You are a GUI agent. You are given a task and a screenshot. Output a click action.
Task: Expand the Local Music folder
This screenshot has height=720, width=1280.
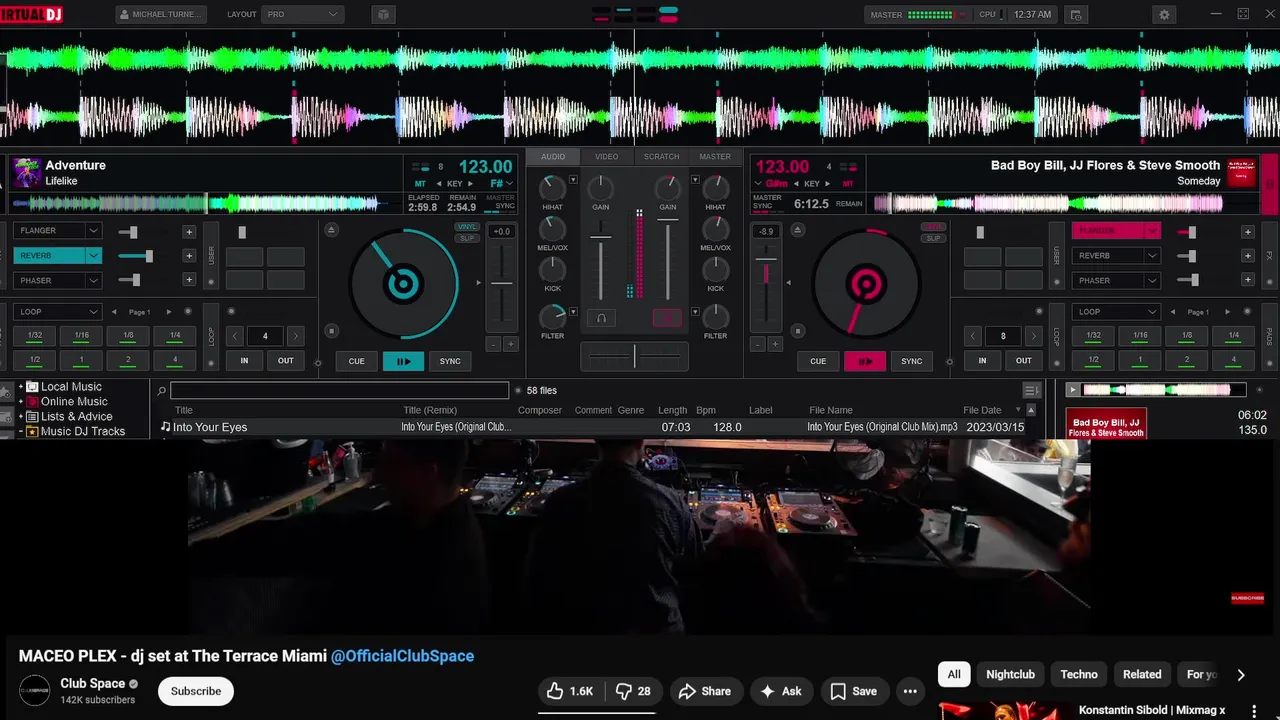[21, 387]
